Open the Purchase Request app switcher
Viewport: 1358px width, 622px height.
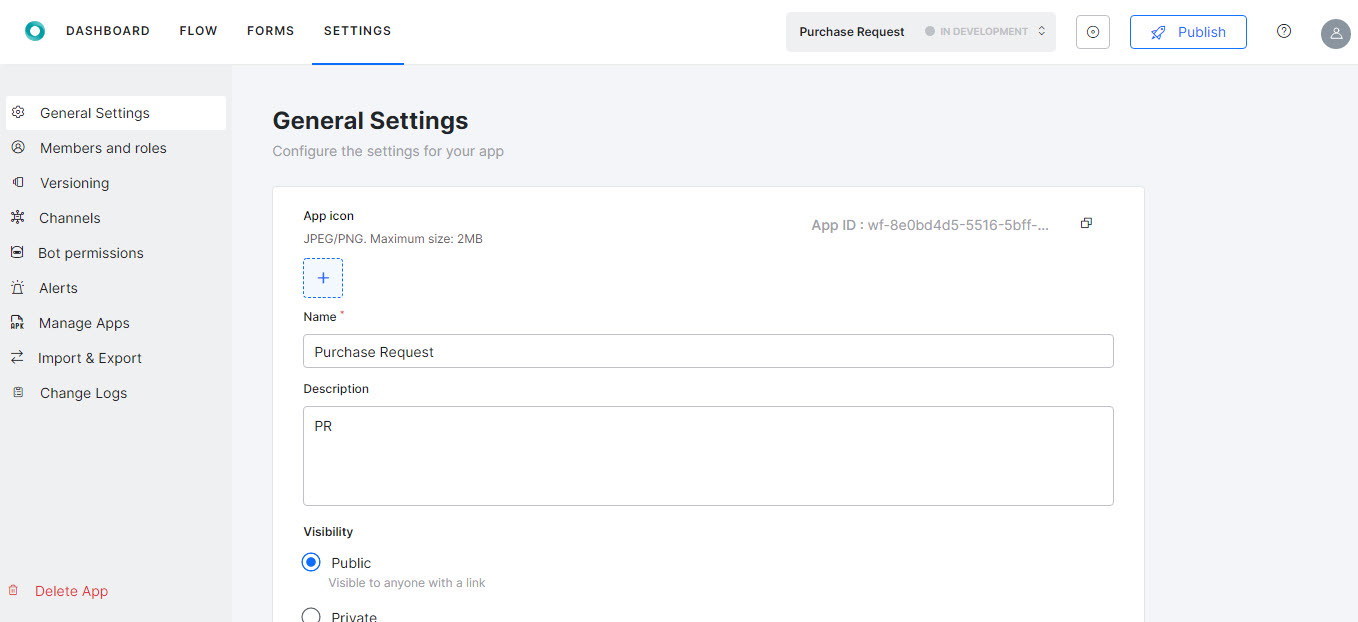click(x=851, y=31)
